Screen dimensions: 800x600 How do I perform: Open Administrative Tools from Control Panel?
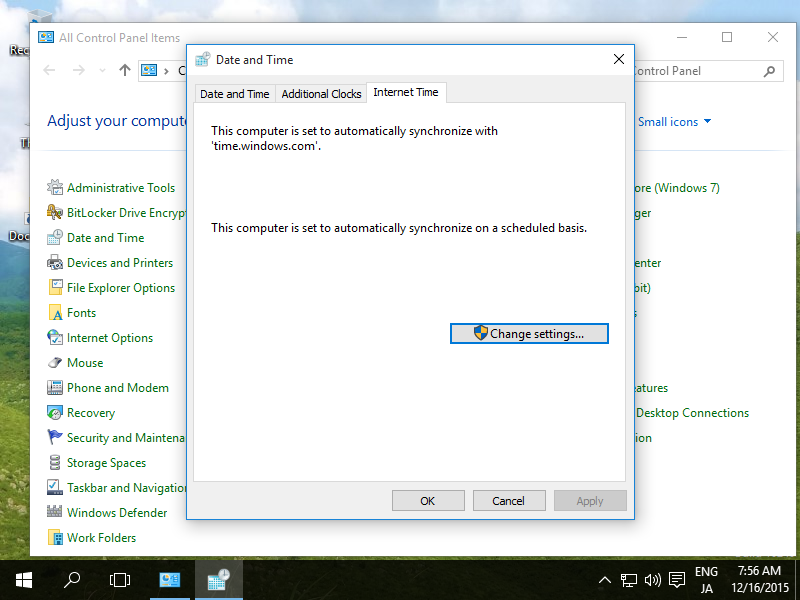click(x=120, y=187)
